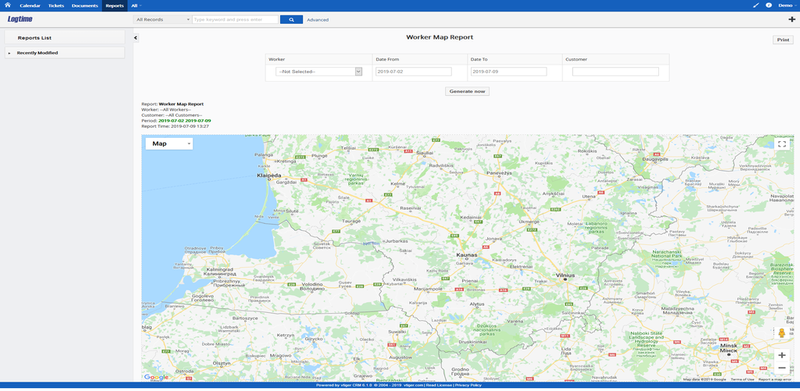Select the Reports tab
The height and width of the screenshot is (391, 800).
(115, 6)
